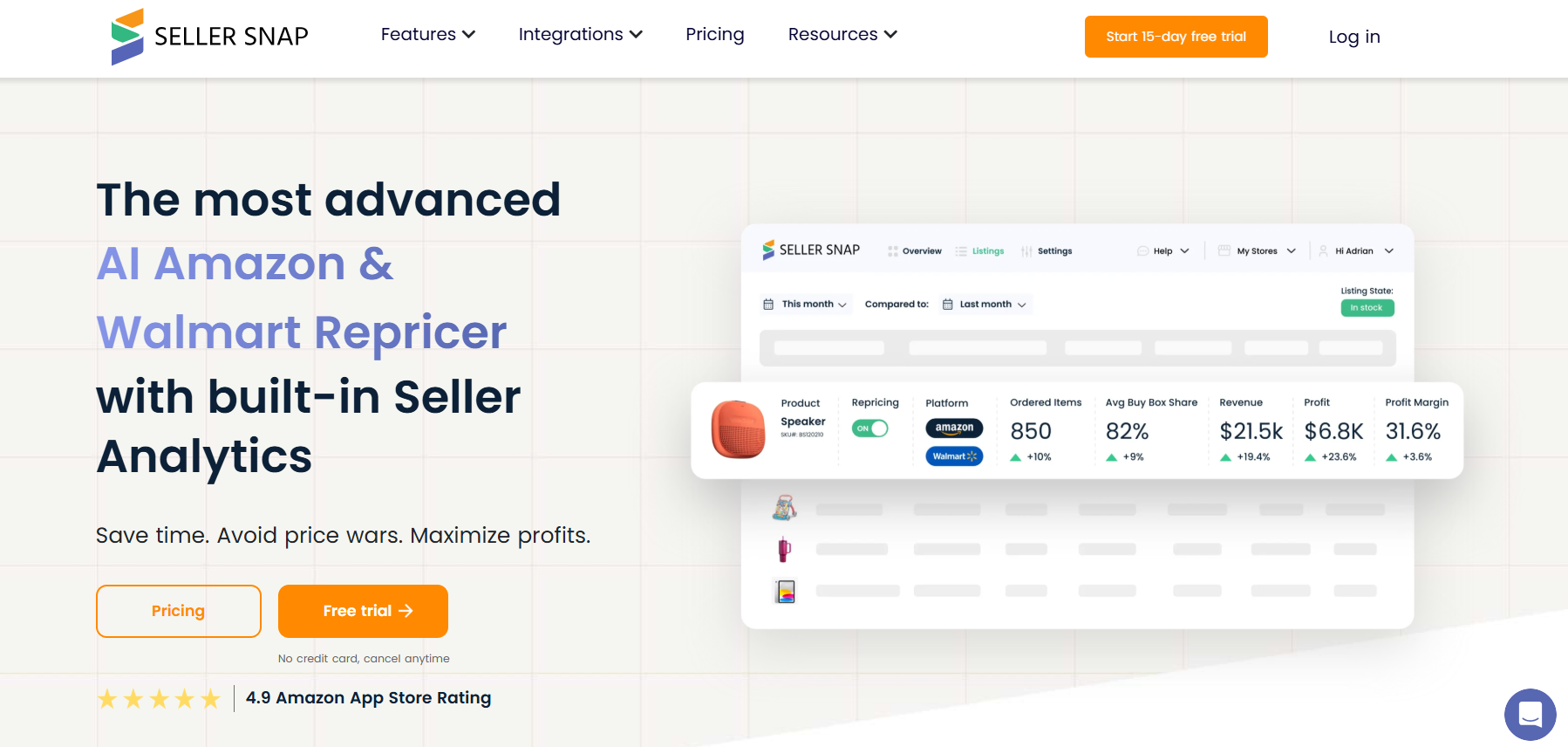Select the Listings tab in dashboard preview
1568x747 pixels.
point(979,251)
